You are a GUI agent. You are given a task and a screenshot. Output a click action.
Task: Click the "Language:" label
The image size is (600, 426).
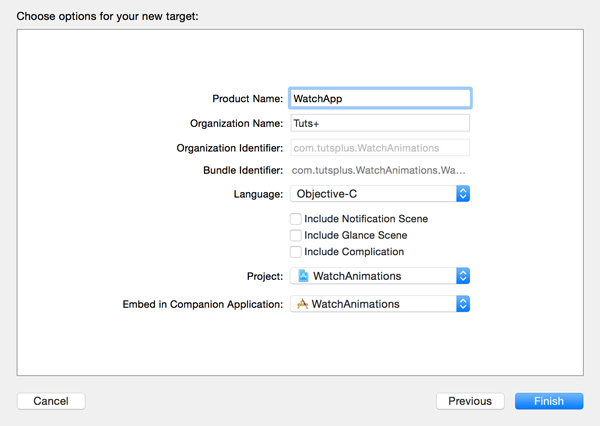[x=258, y=194]
